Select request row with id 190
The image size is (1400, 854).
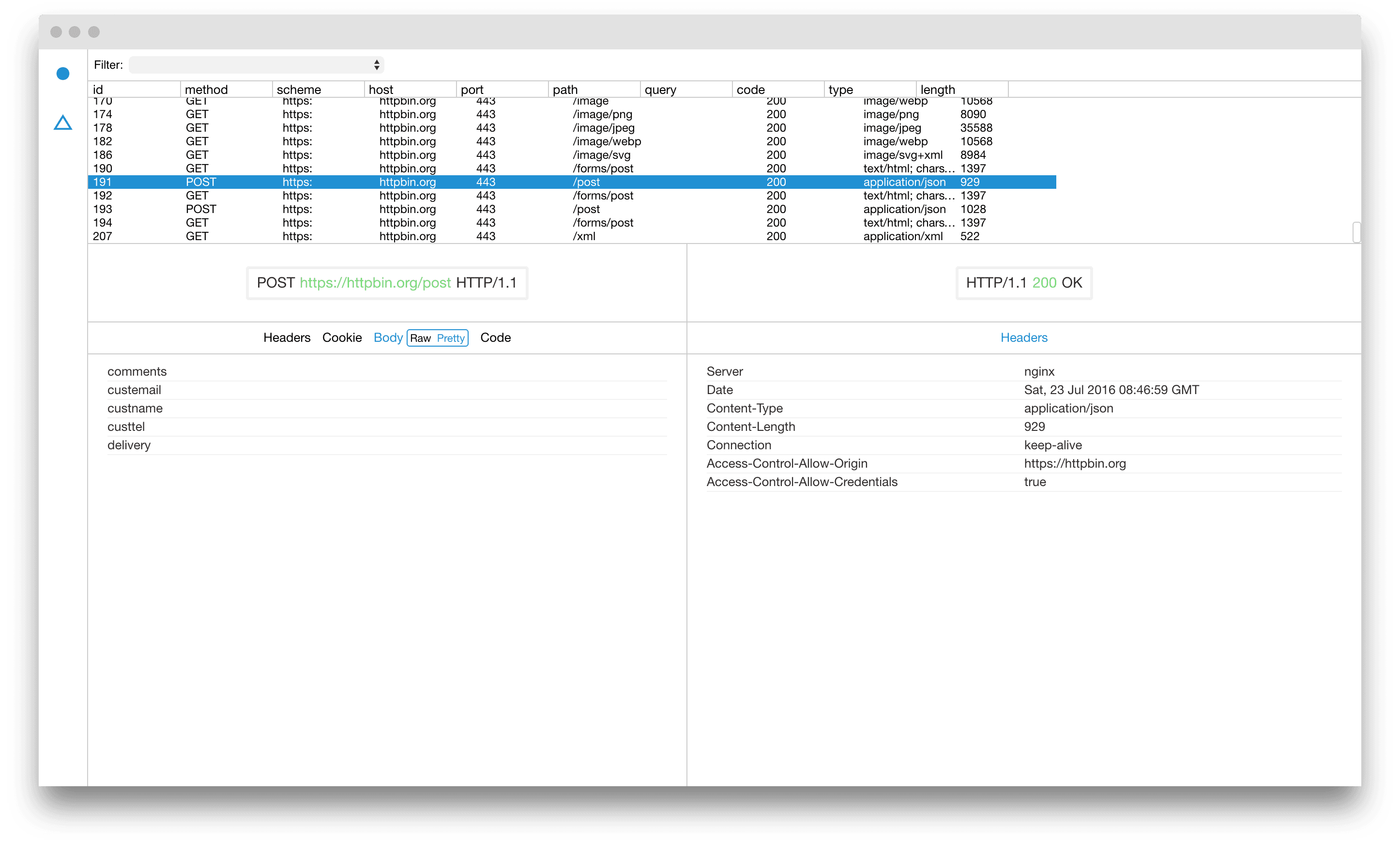[x=572, y=169]
